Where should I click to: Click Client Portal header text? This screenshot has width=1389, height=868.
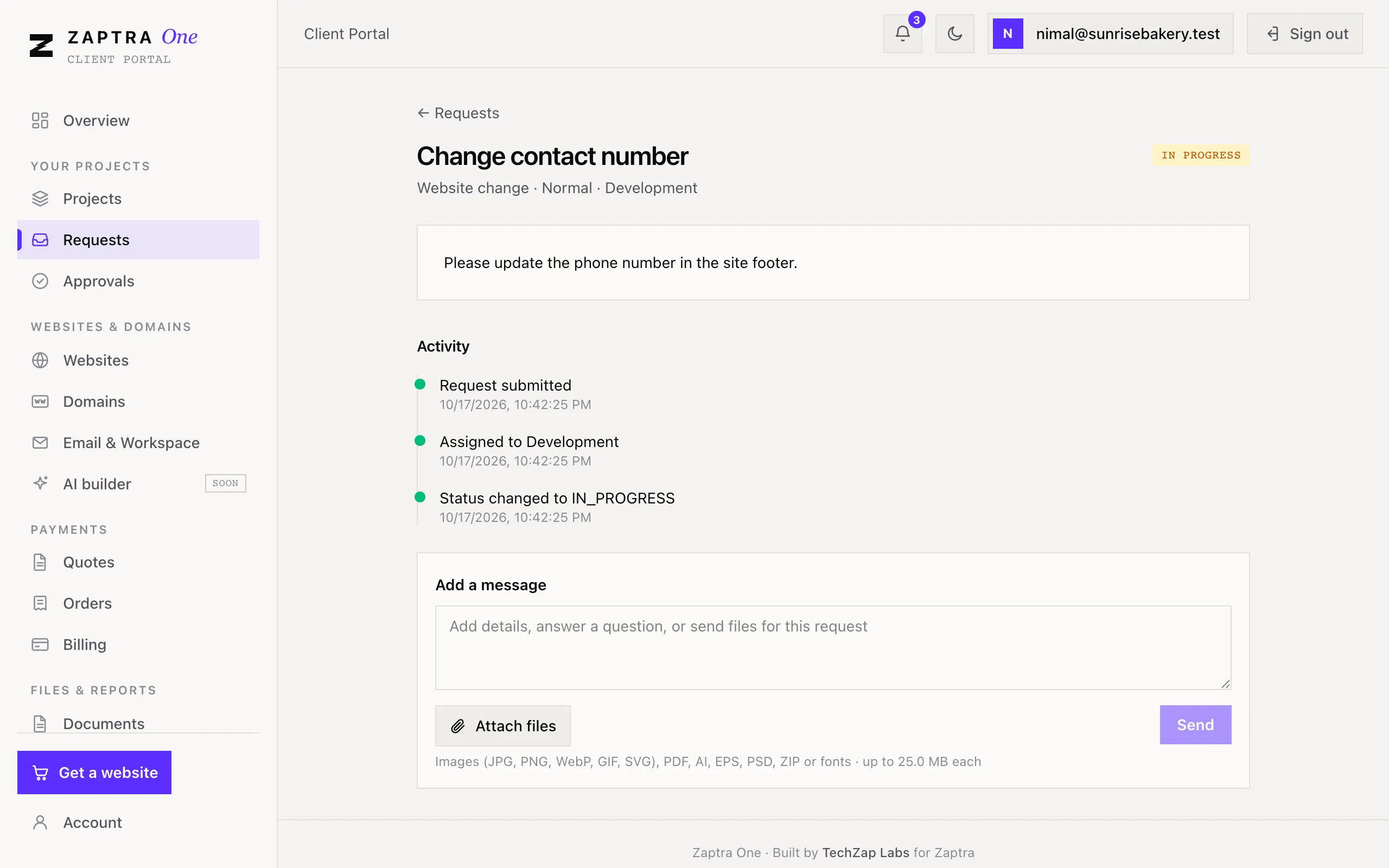(x=347, y=34)
